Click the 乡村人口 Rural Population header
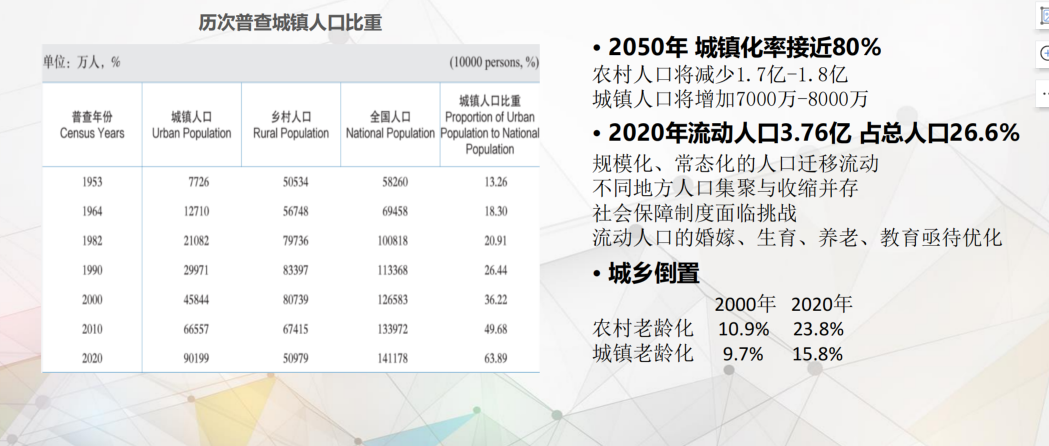1049x446 pixels. [x=290, y=125]
